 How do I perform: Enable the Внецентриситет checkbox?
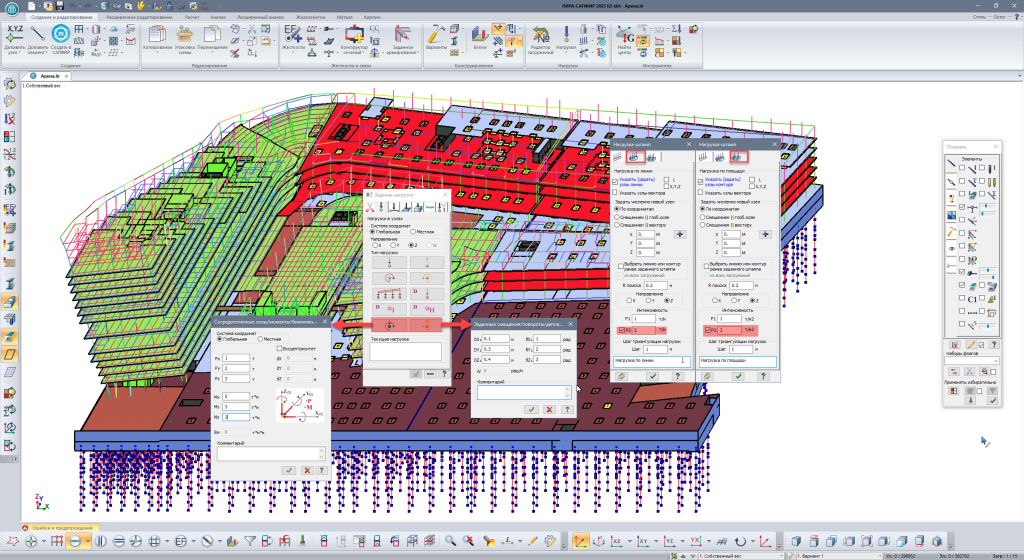coord(280,348)
